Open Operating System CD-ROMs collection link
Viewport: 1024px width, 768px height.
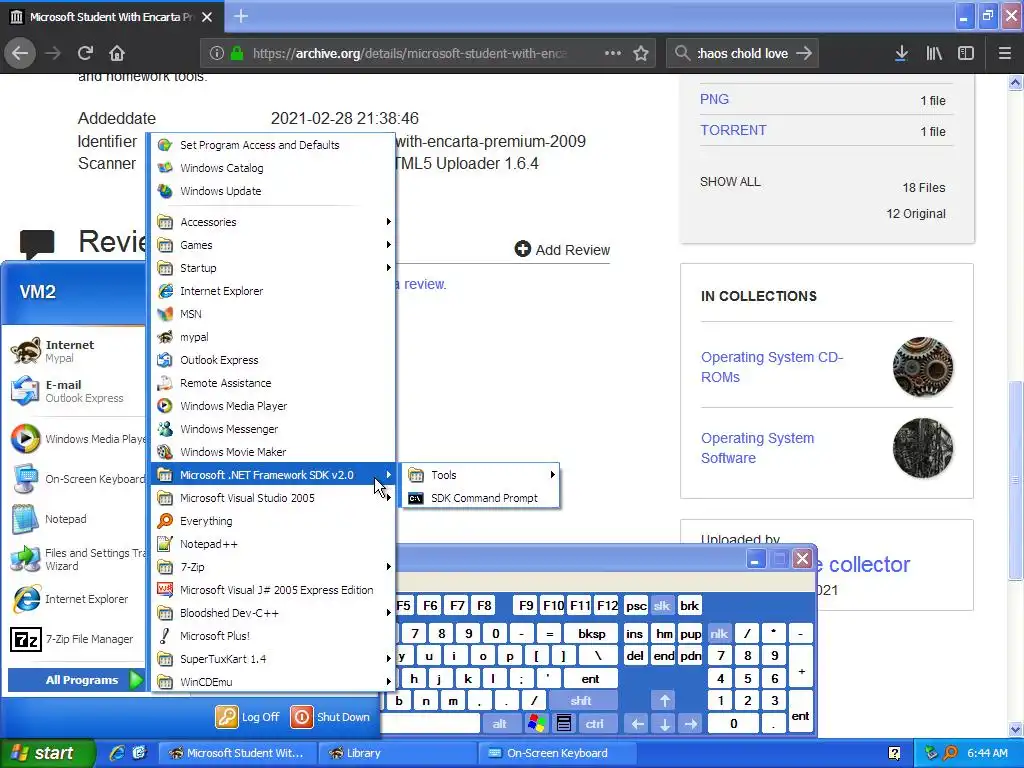click(772, 367)
